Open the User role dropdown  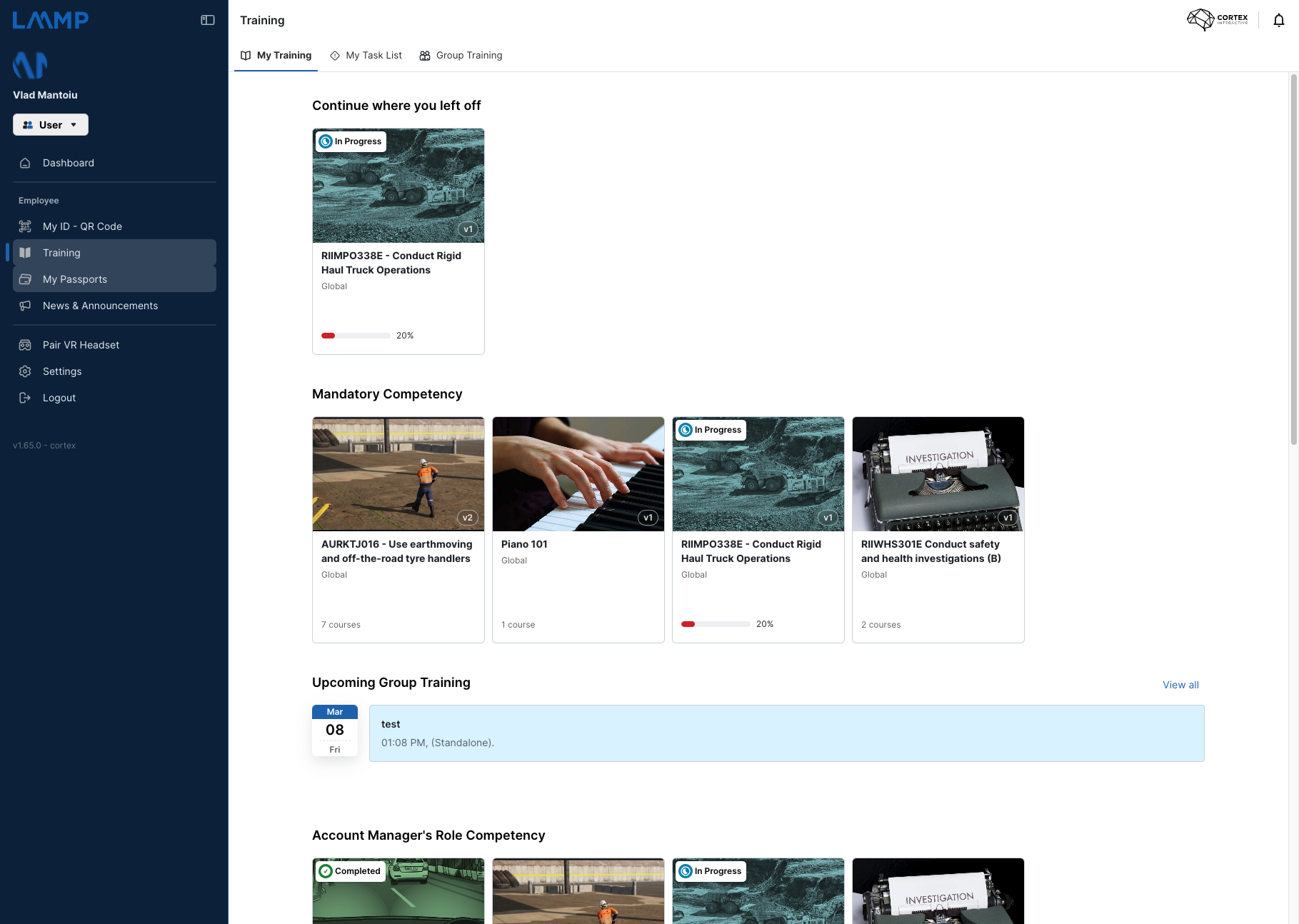(x=51, y=125)
